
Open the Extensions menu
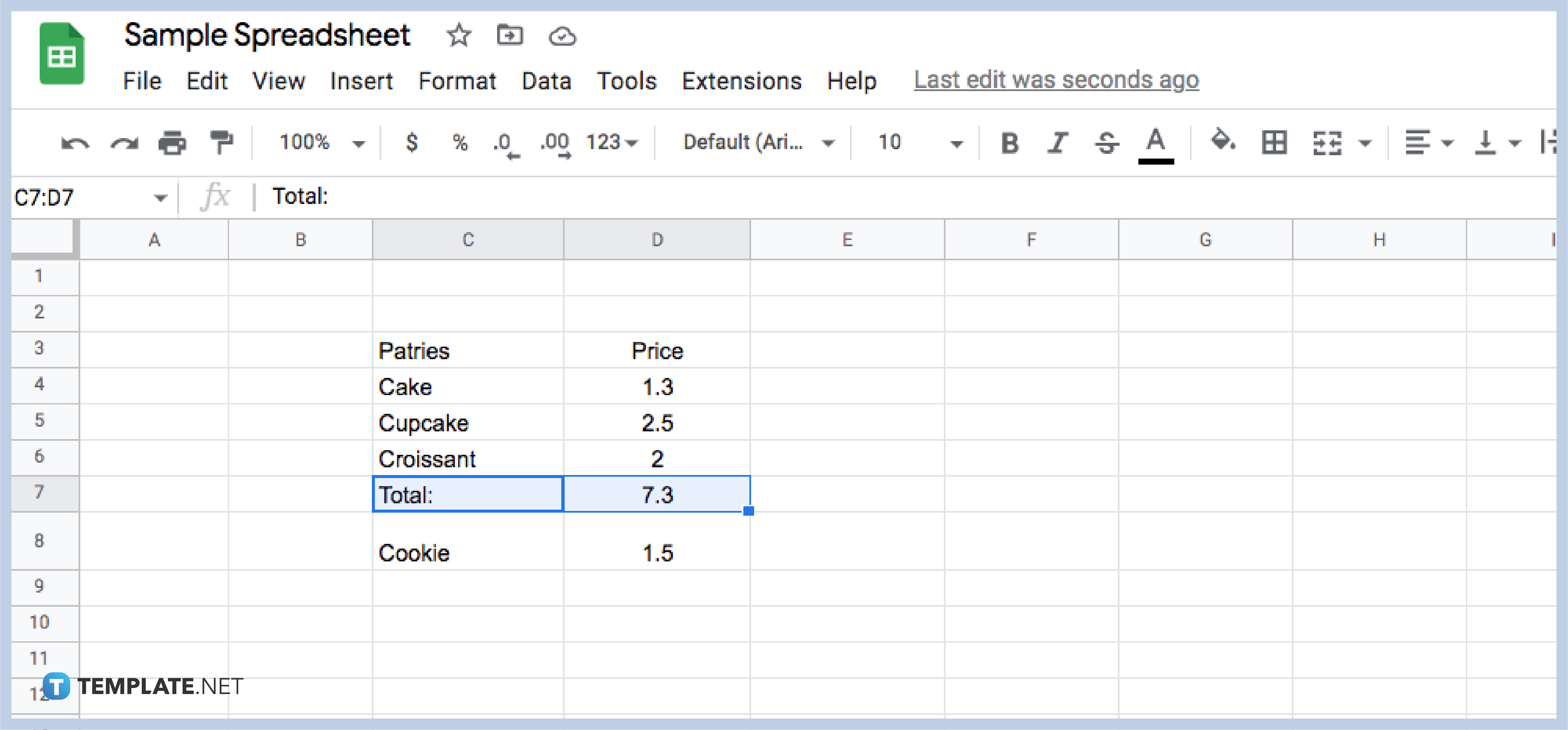(x=742, y=80)
